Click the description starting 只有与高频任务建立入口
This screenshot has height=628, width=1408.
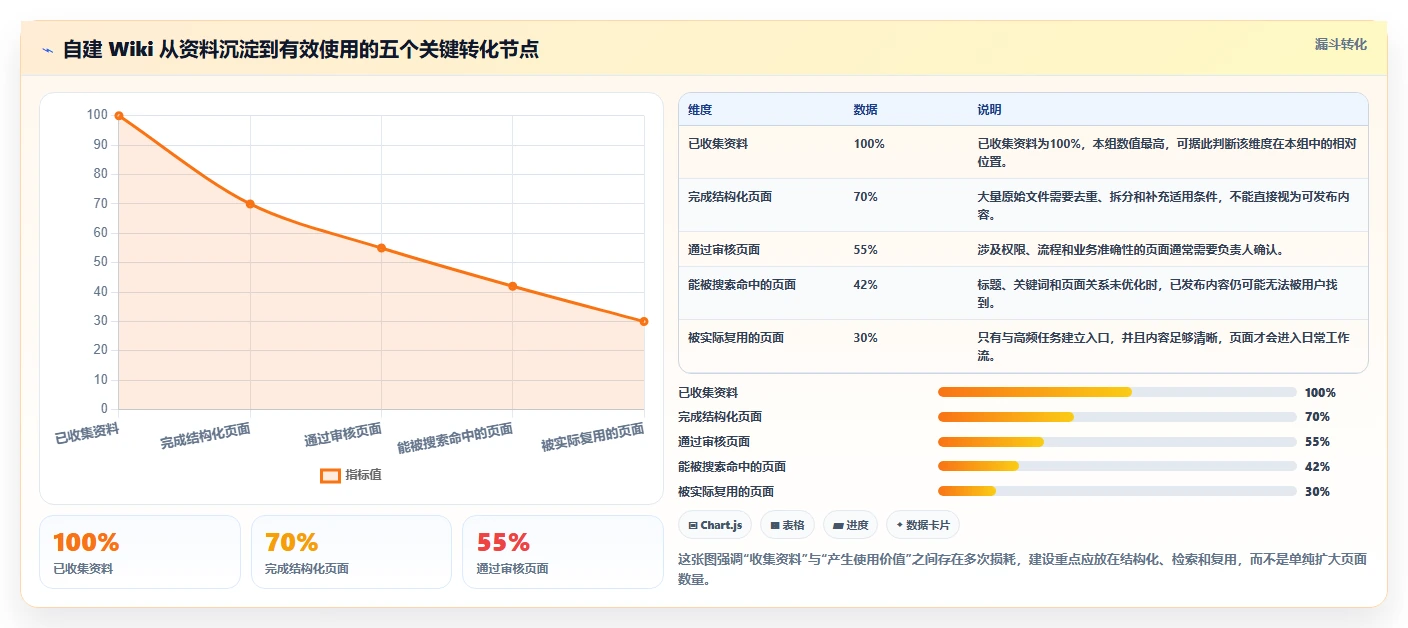click(x=1163, y=347)
